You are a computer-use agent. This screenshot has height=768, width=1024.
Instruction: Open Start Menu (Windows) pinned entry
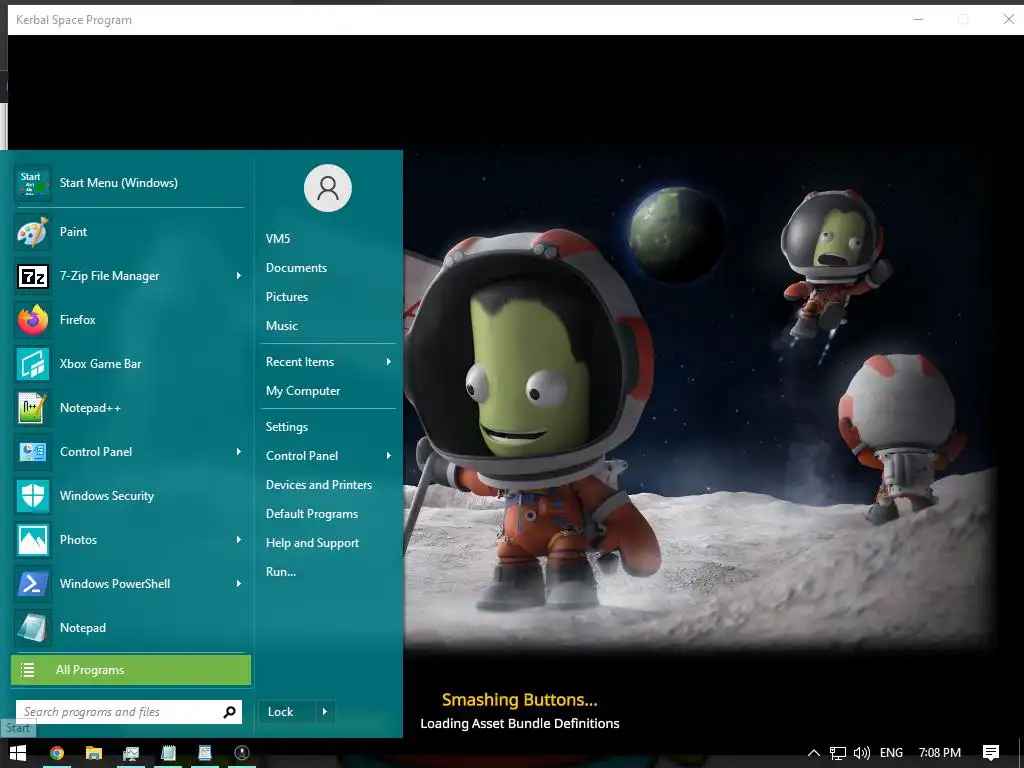click(x=129, y=183)
